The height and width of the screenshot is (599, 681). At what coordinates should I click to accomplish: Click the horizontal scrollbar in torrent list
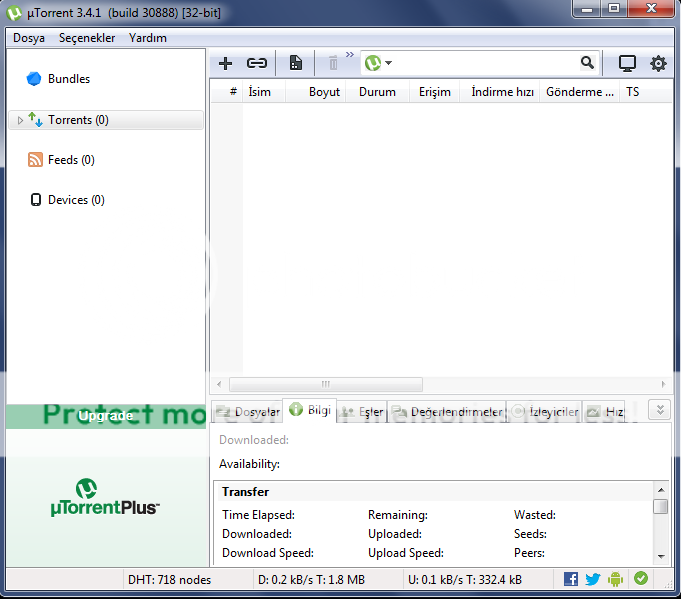point(325,384)
